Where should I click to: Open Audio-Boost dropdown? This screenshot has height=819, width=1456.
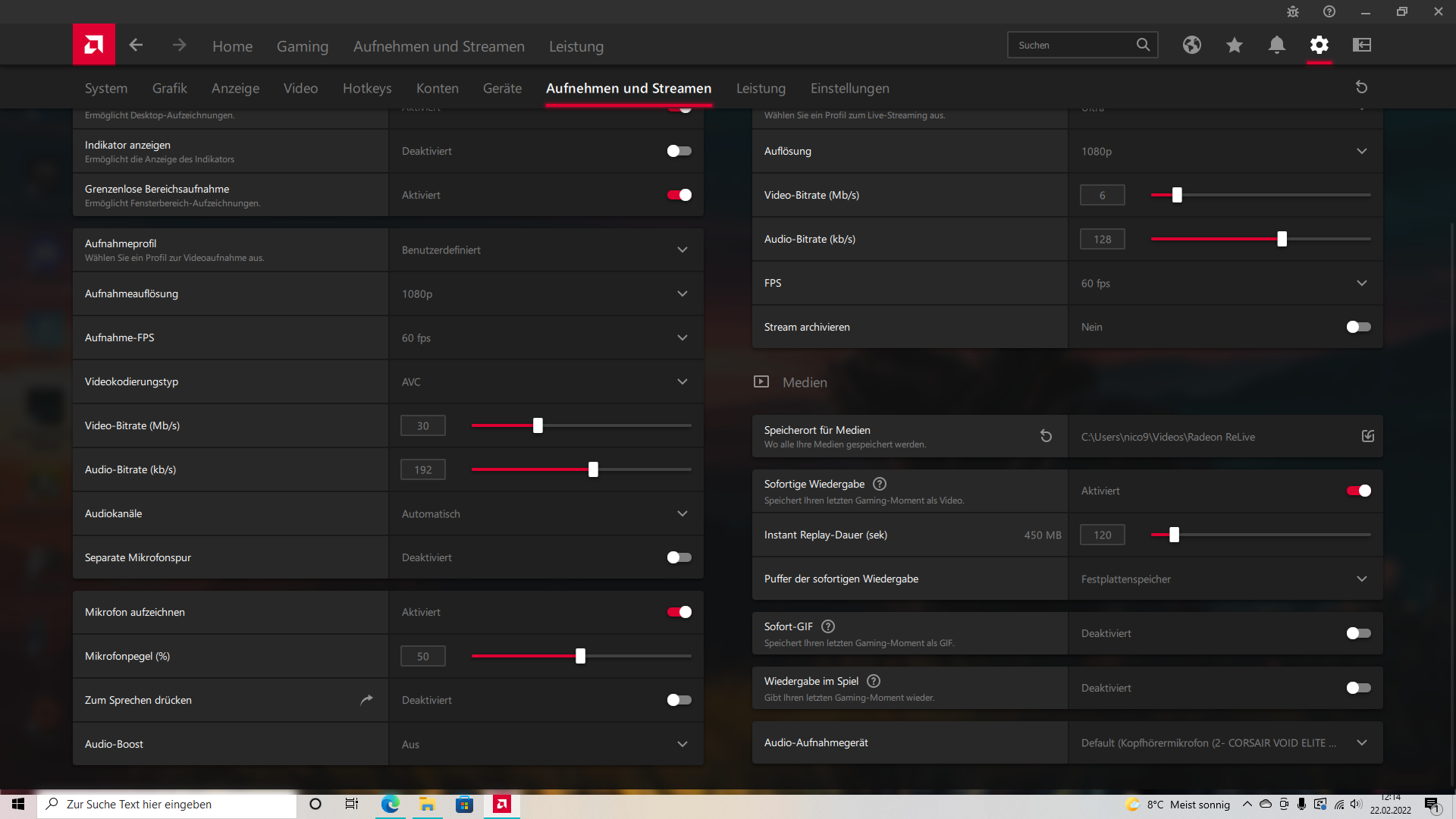pos(546,744)
